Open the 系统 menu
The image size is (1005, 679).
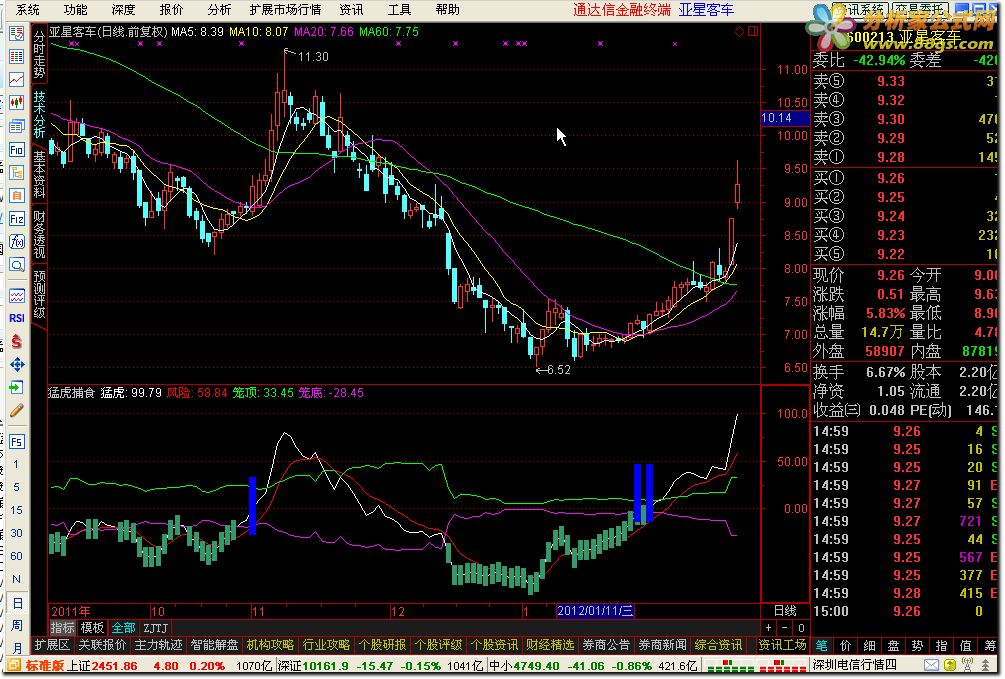pyautogui.click(x=28, y=10)
